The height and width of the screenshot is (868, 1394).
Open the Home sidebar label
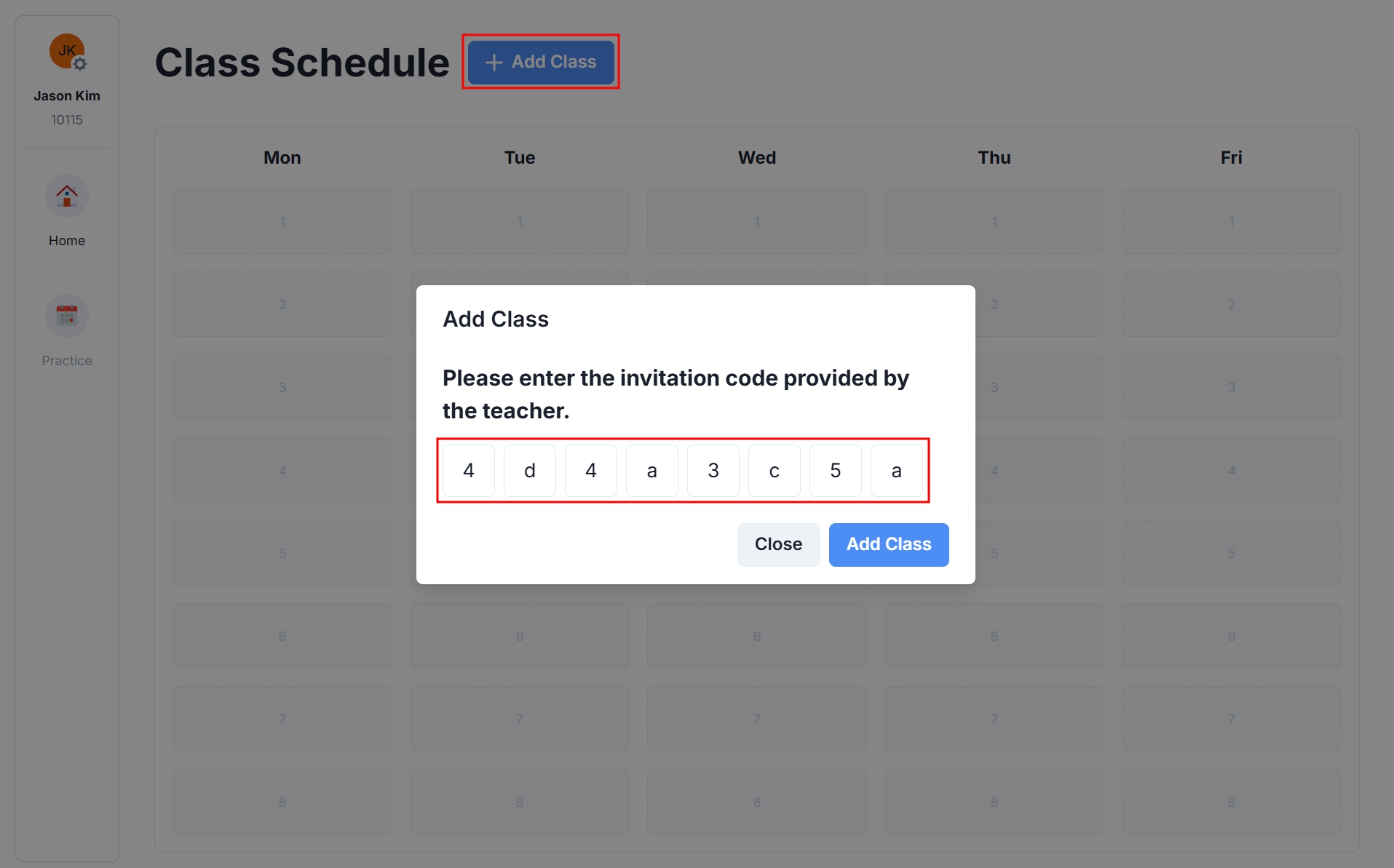point(67,241)
